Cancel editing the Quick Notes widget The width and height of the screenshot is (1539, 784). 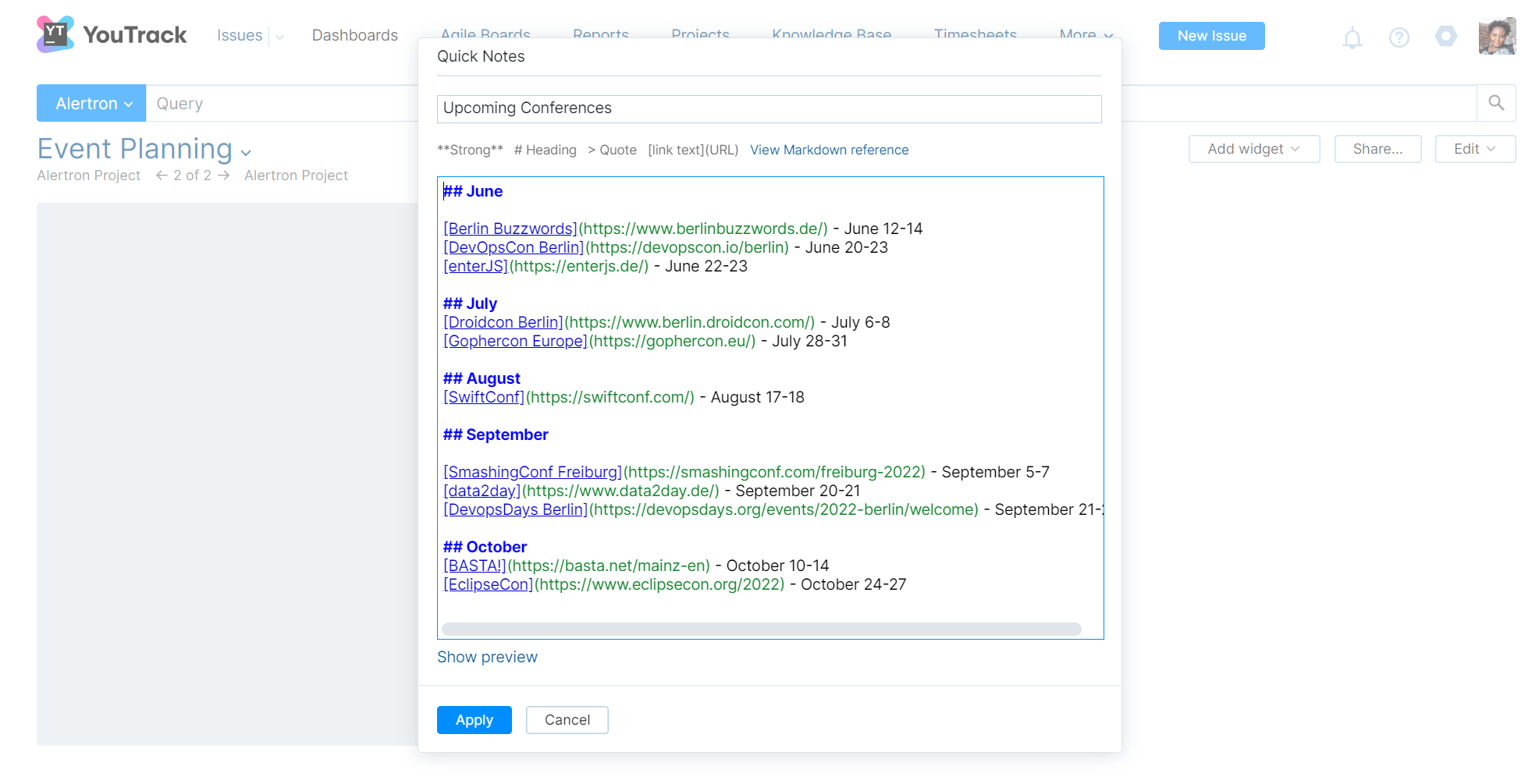567,719
